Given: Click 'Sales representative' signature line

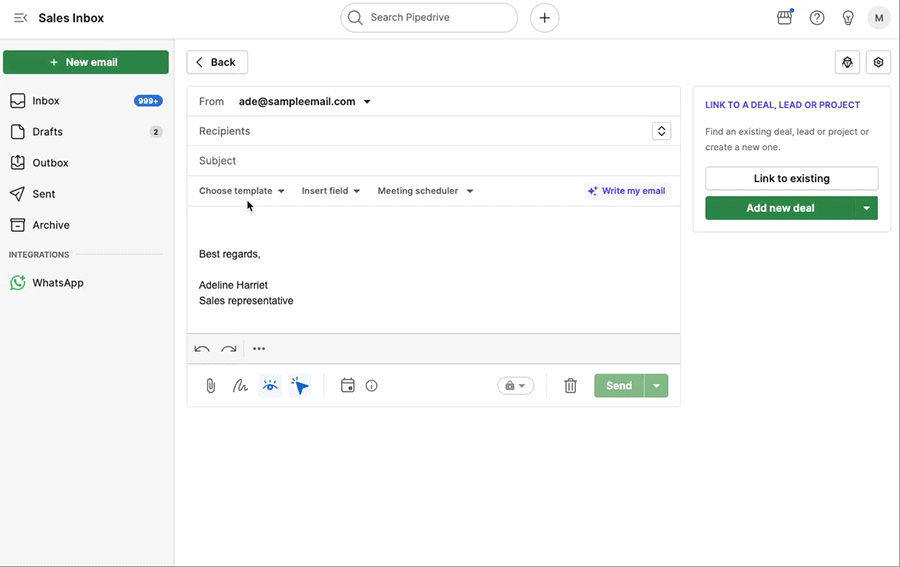Looking at the screenshot, I should coord(246,301).
